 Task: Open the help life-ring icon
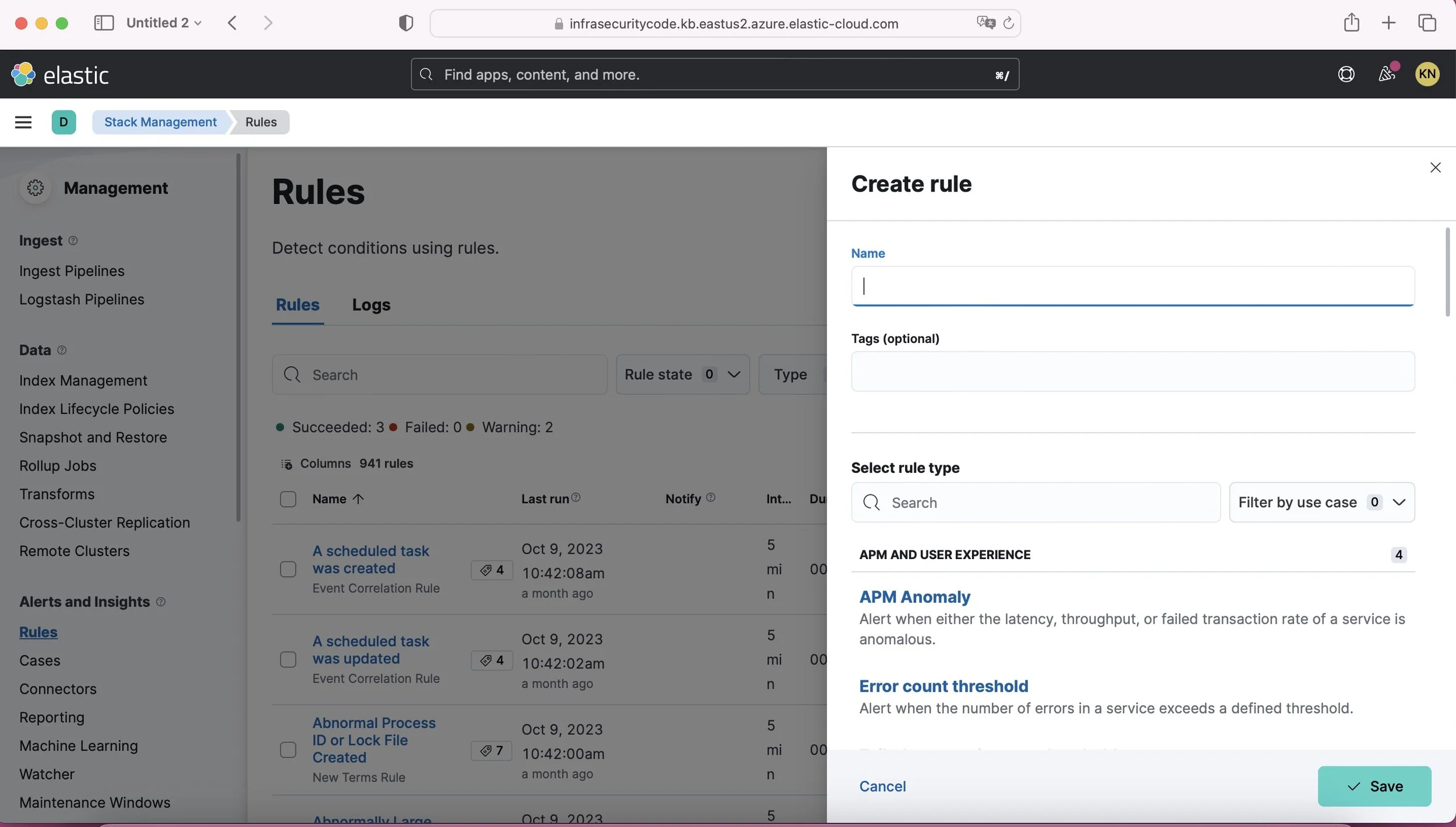(x=1346, y=74)
